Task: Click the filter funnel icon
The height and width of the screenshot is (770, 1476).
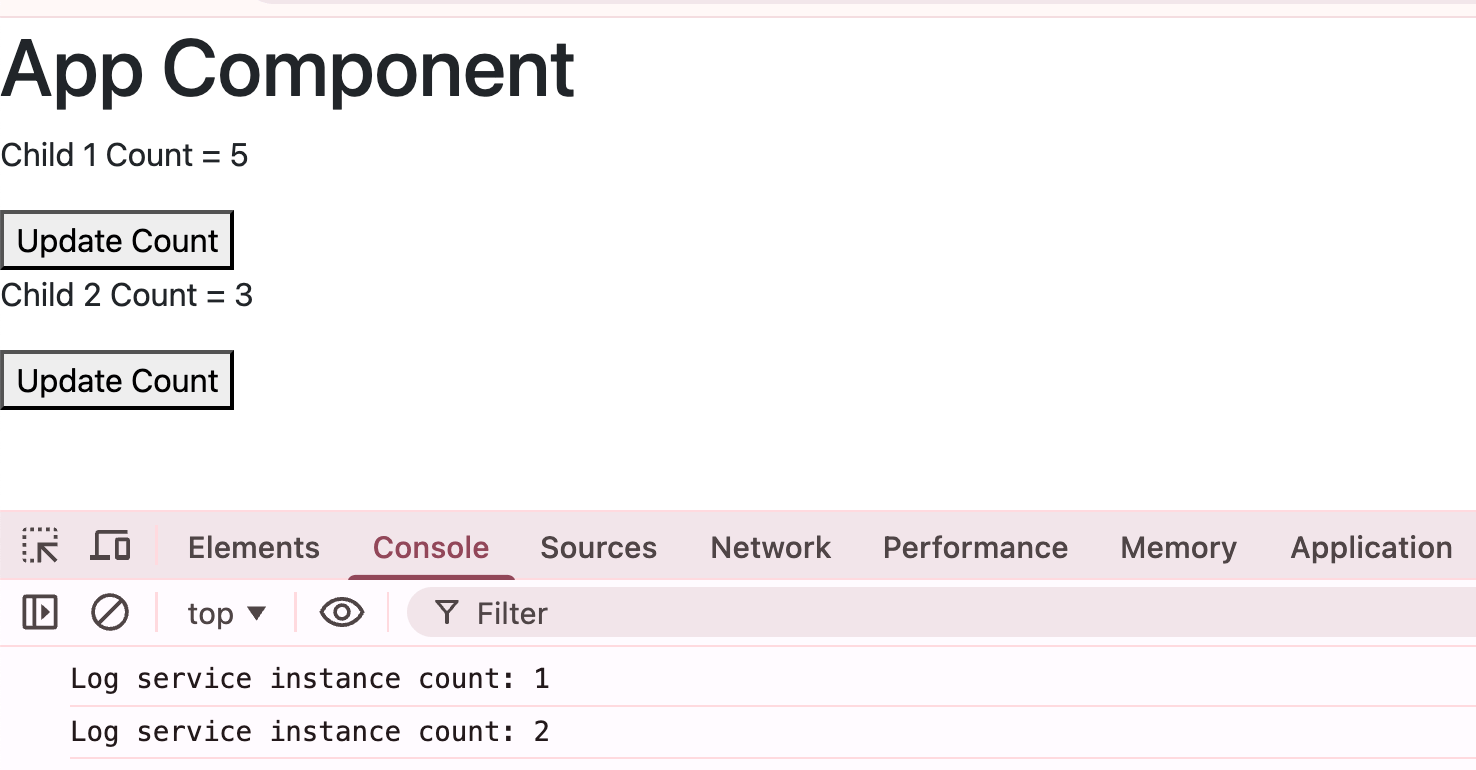Action: (x=446, y=613)
